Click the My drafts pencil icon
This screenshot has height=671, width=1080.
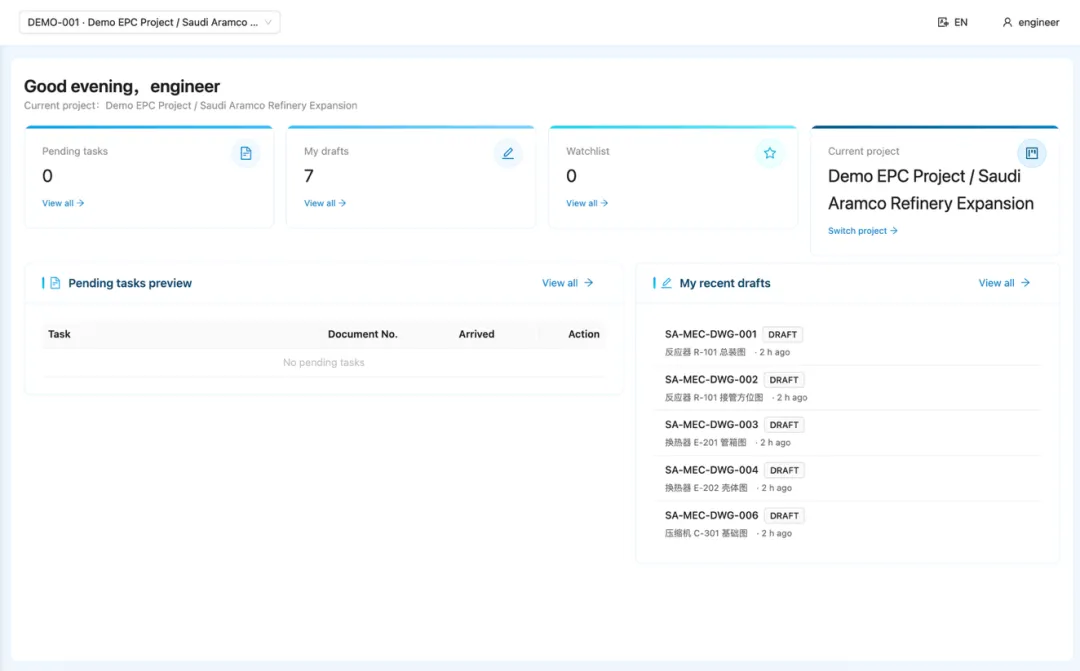(x=508, y=153)
